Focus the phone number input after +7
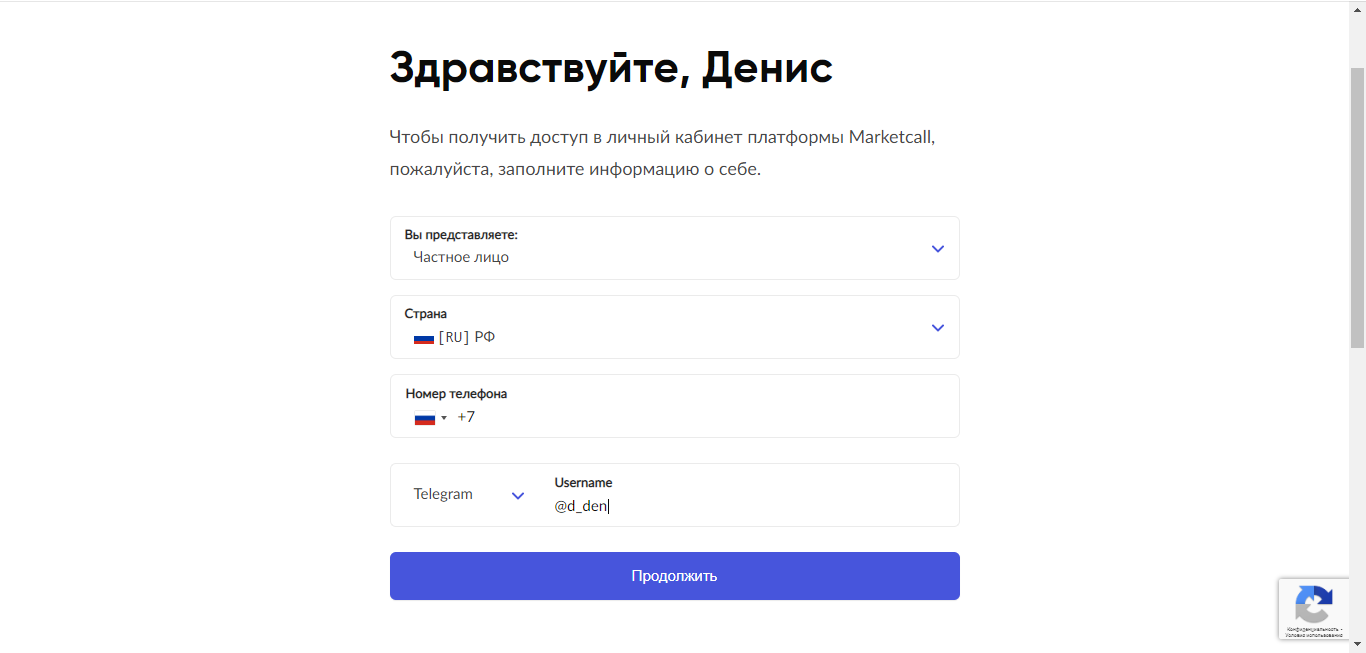The width and height of the screenshot is (1366, 653). (x=700, y=417)
